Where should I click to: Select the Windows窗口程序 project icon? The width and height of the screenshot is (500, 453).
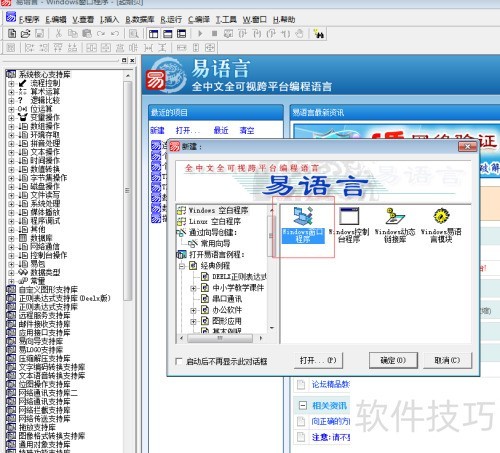click(303, 224)
